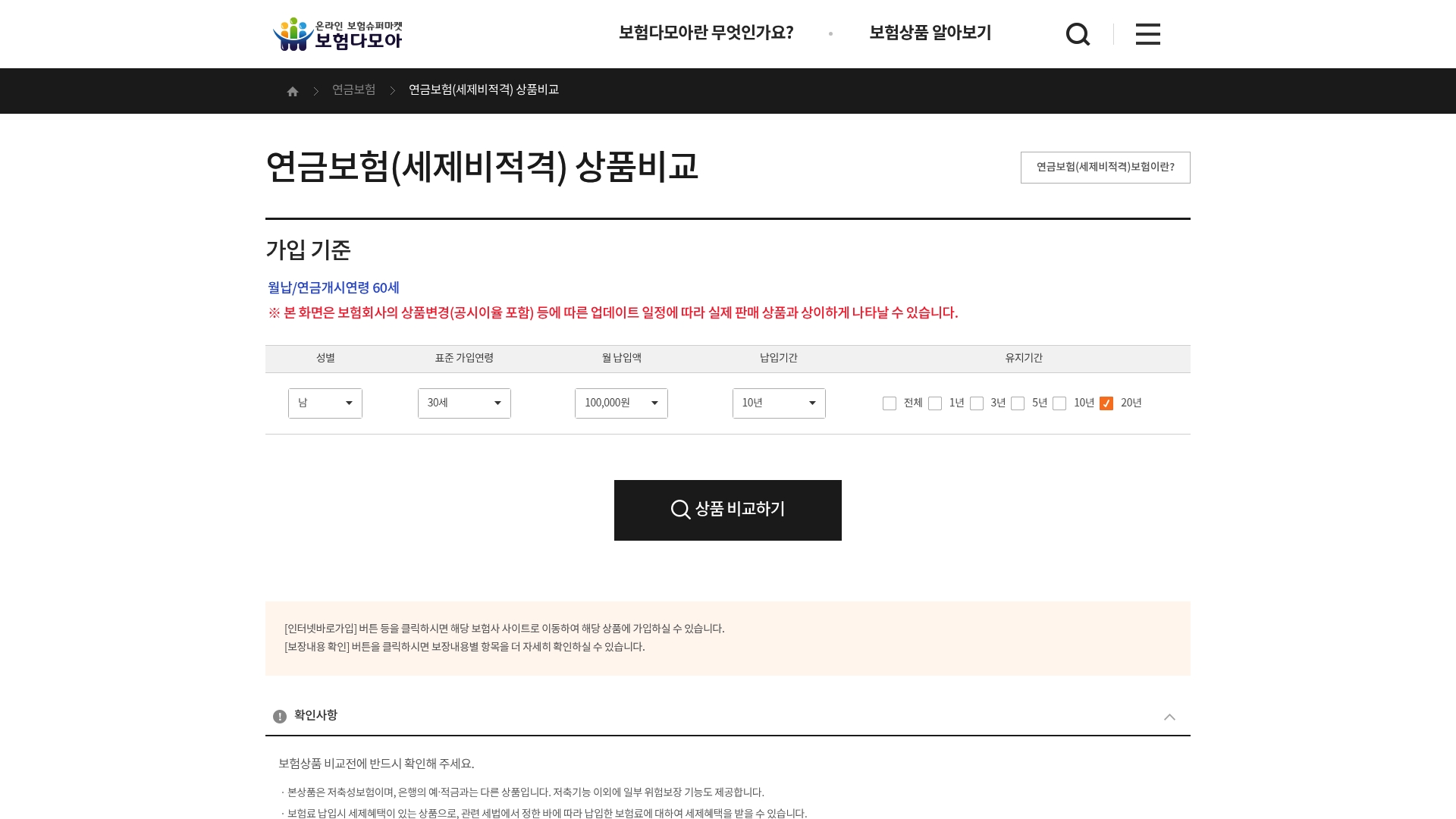The height and width of the screenshot is (819, 1456).
Task: Collapse the 확인사항 section with the chevron
Action: tap(1169, 716)
